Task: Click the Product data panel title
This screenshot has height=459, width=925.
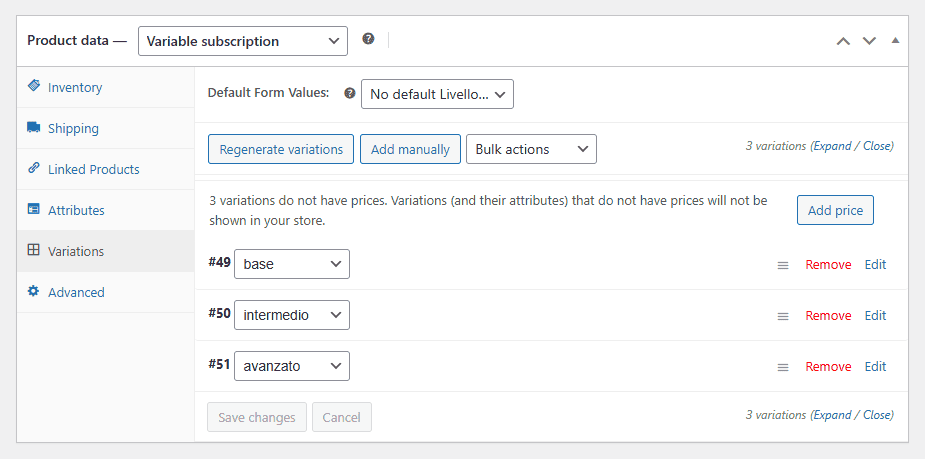Action: pyautogui.click(x=77, y=41)
